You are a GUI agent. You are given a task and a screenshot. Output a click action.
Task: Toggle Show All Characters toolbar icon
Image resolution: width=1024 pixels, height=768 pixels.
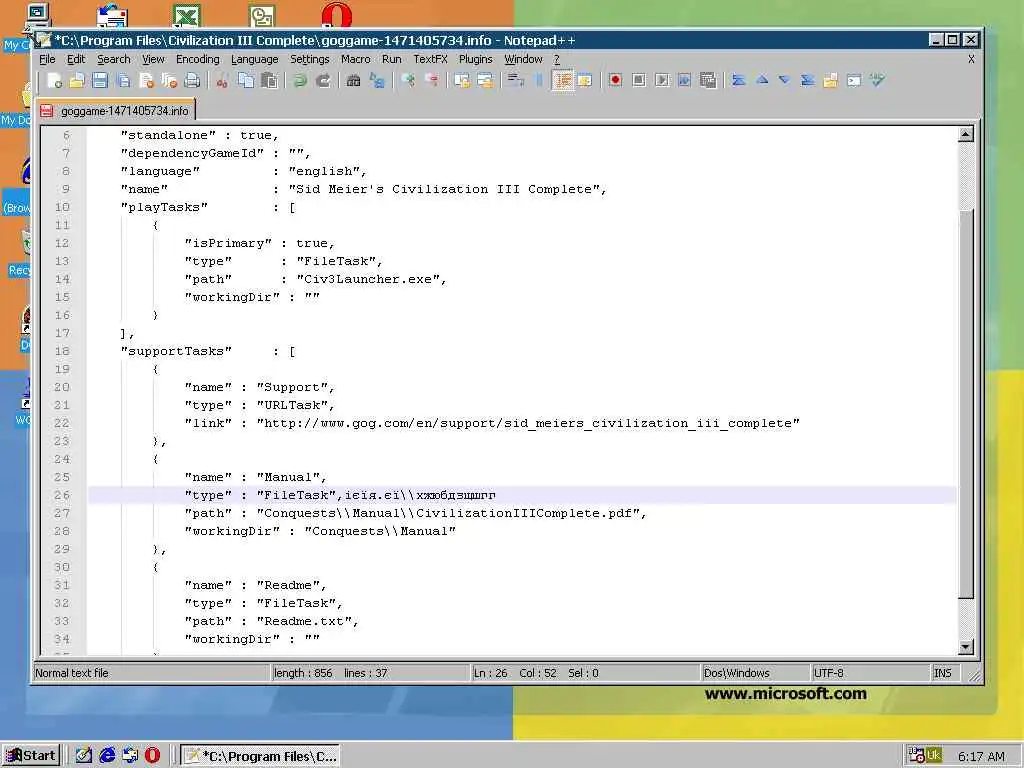click(x=539, y=80)
